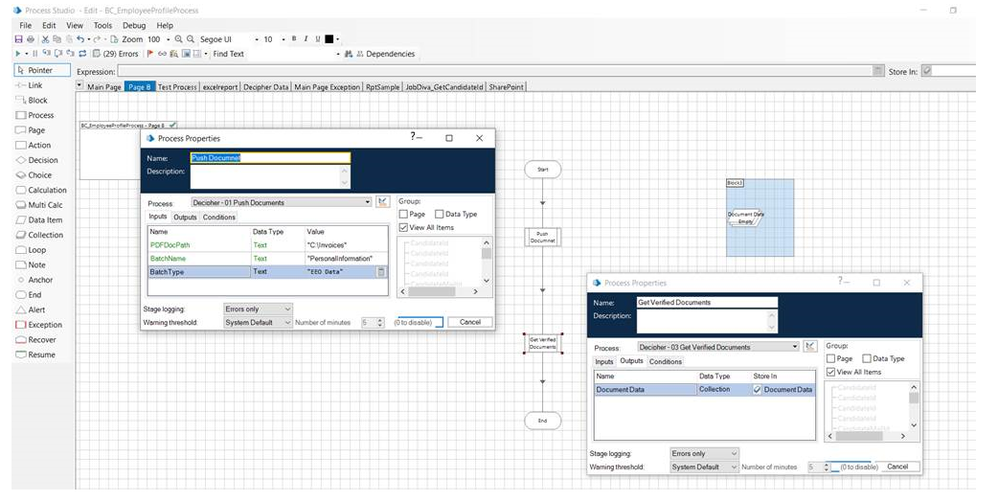The image size is (998, 504).
Task: Enable Page group checkbox in Push Document dialog
Action: point(403,214)
